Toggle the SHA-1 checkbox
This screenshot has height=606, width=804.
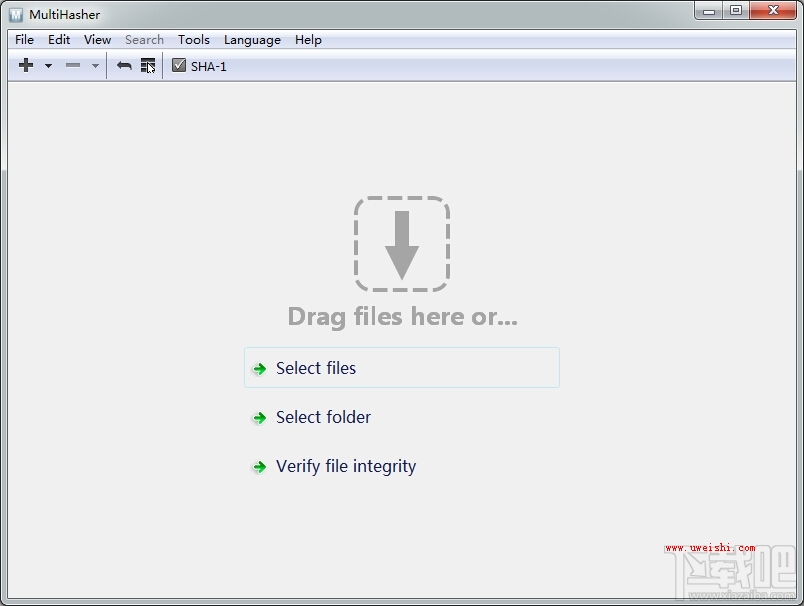pos(178,65)
